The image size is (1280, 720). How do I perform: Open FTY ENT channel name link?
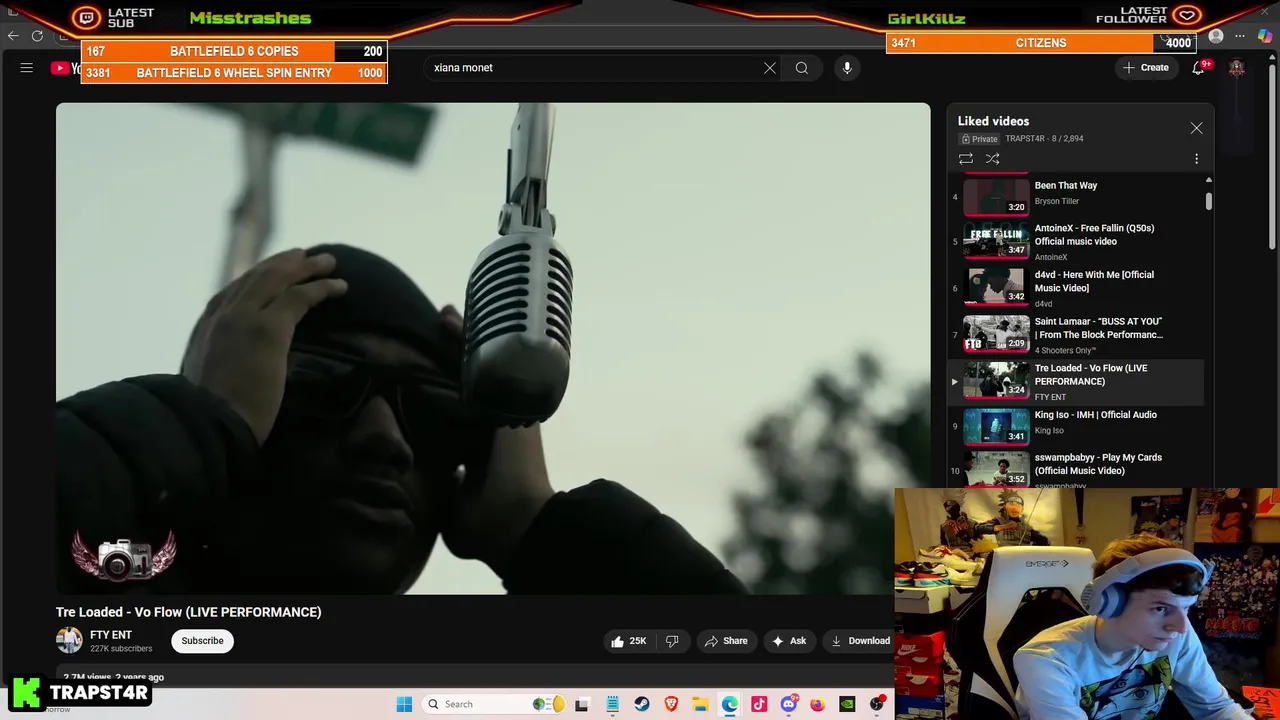click(x=111, y=635)
